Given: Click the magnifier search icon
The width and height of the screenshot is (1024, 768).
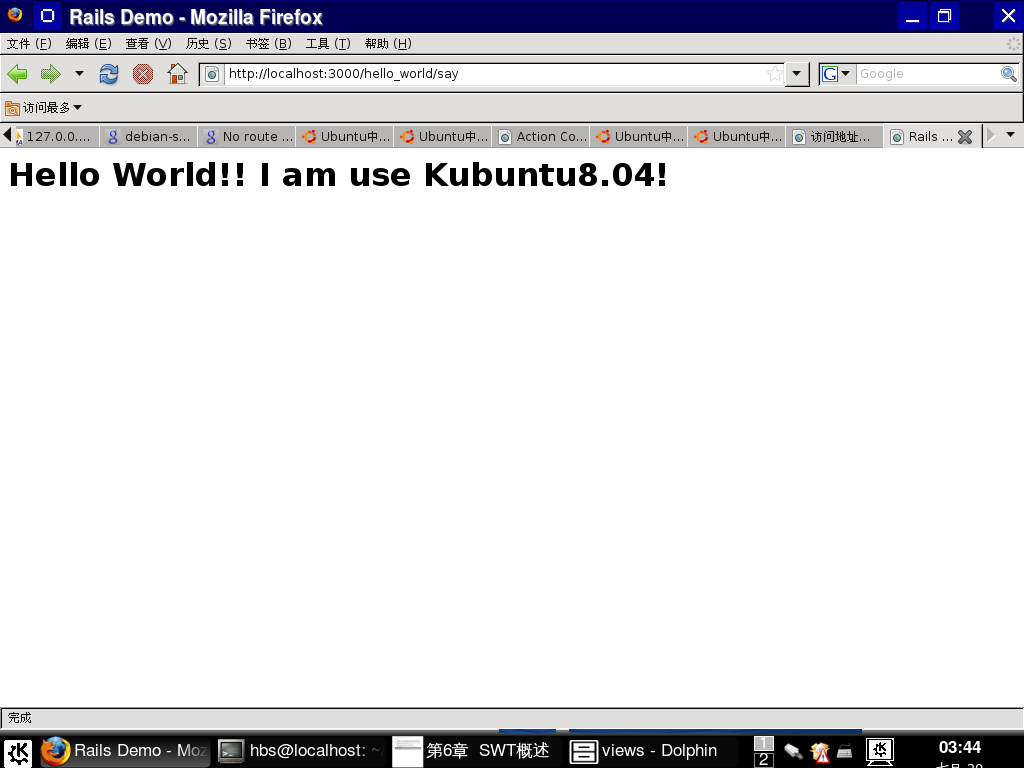Looking at the screenshot, I should point(1008,74).
